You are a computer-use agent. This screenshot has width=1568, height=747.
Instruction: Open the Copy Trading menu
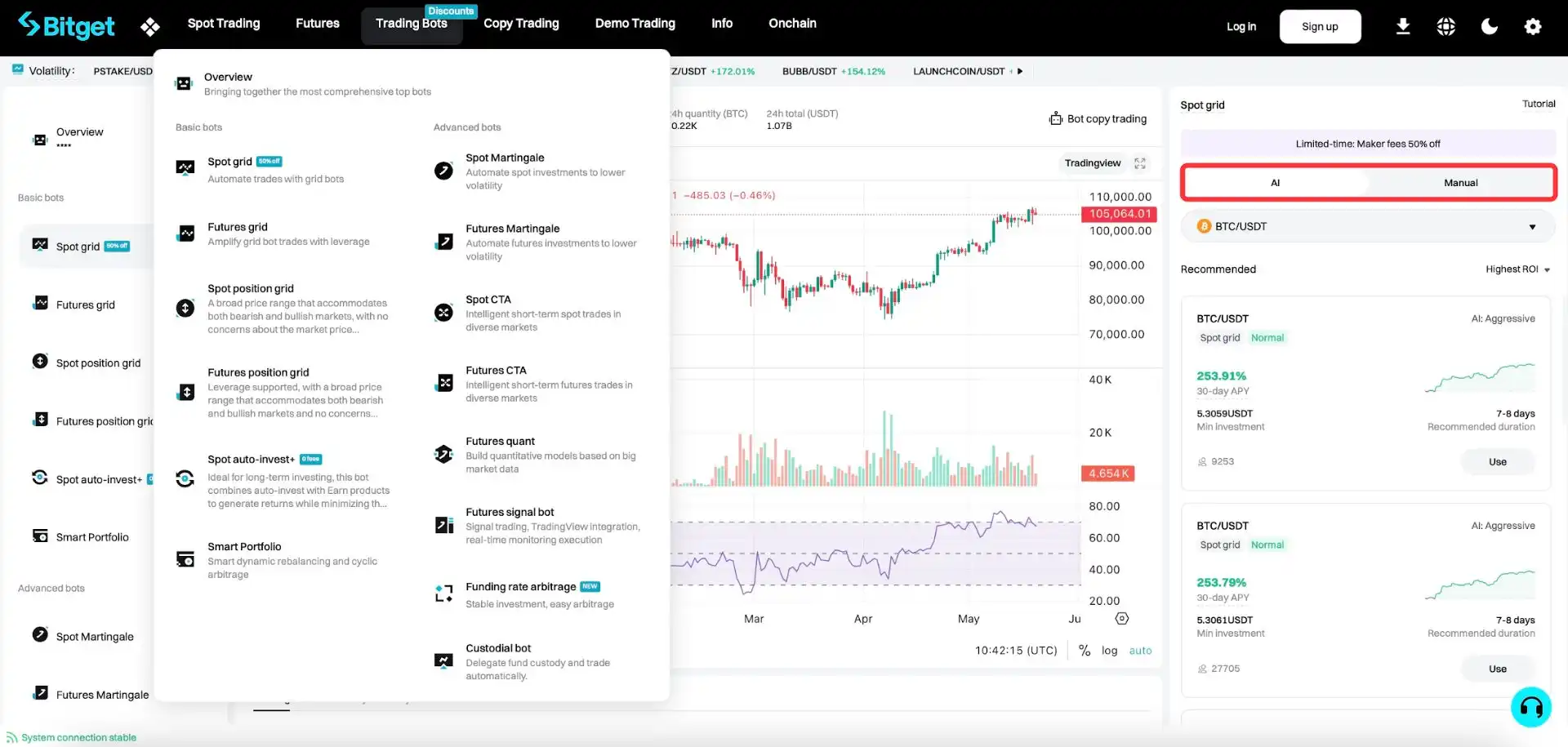(x=521, y=24)
